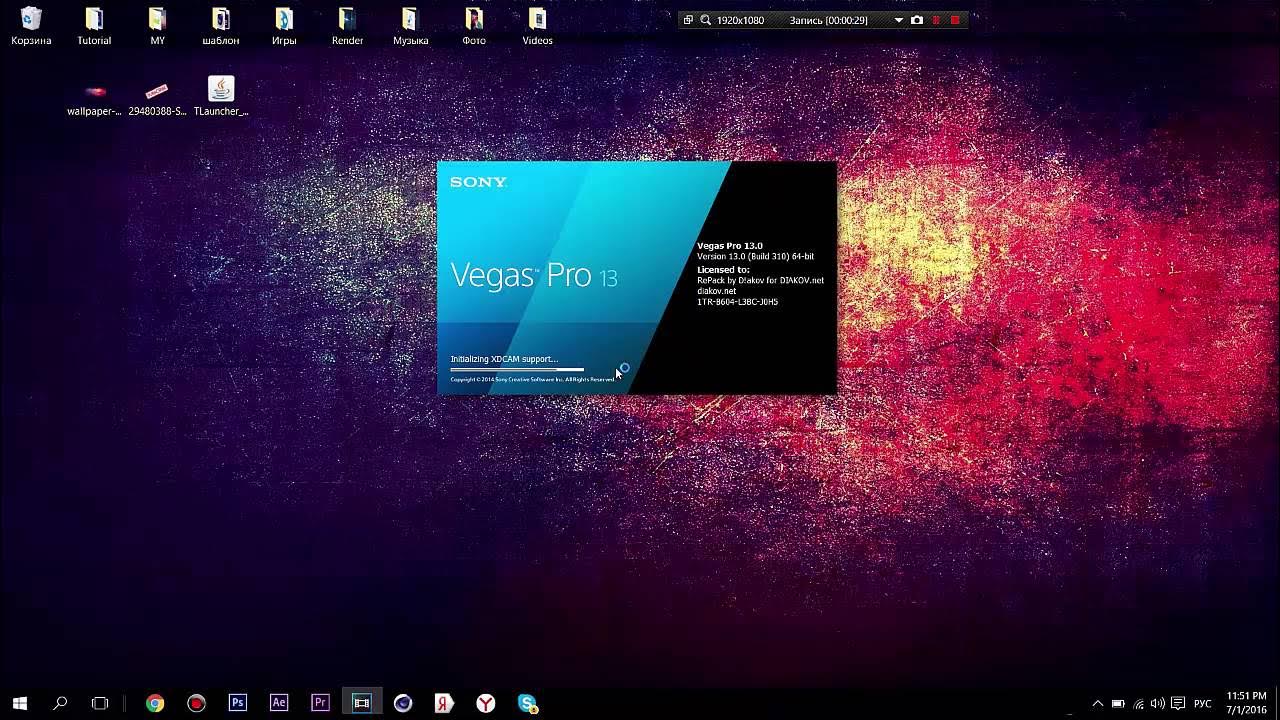Select the Фото desktop folder
The height and width of the screenshot is (720, 1280).
(x=474, y=25)
